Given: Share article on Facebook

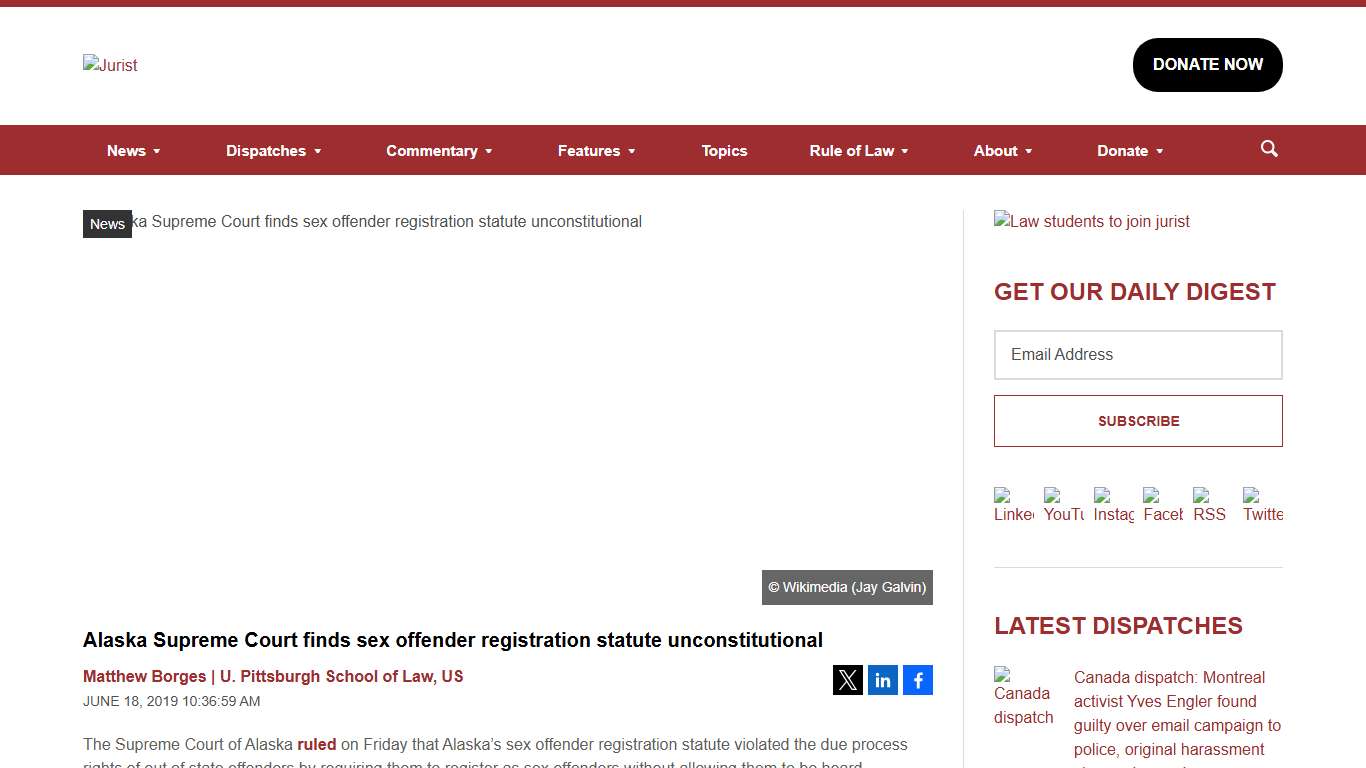Looking at the screenshot, I should click(917, 680).
